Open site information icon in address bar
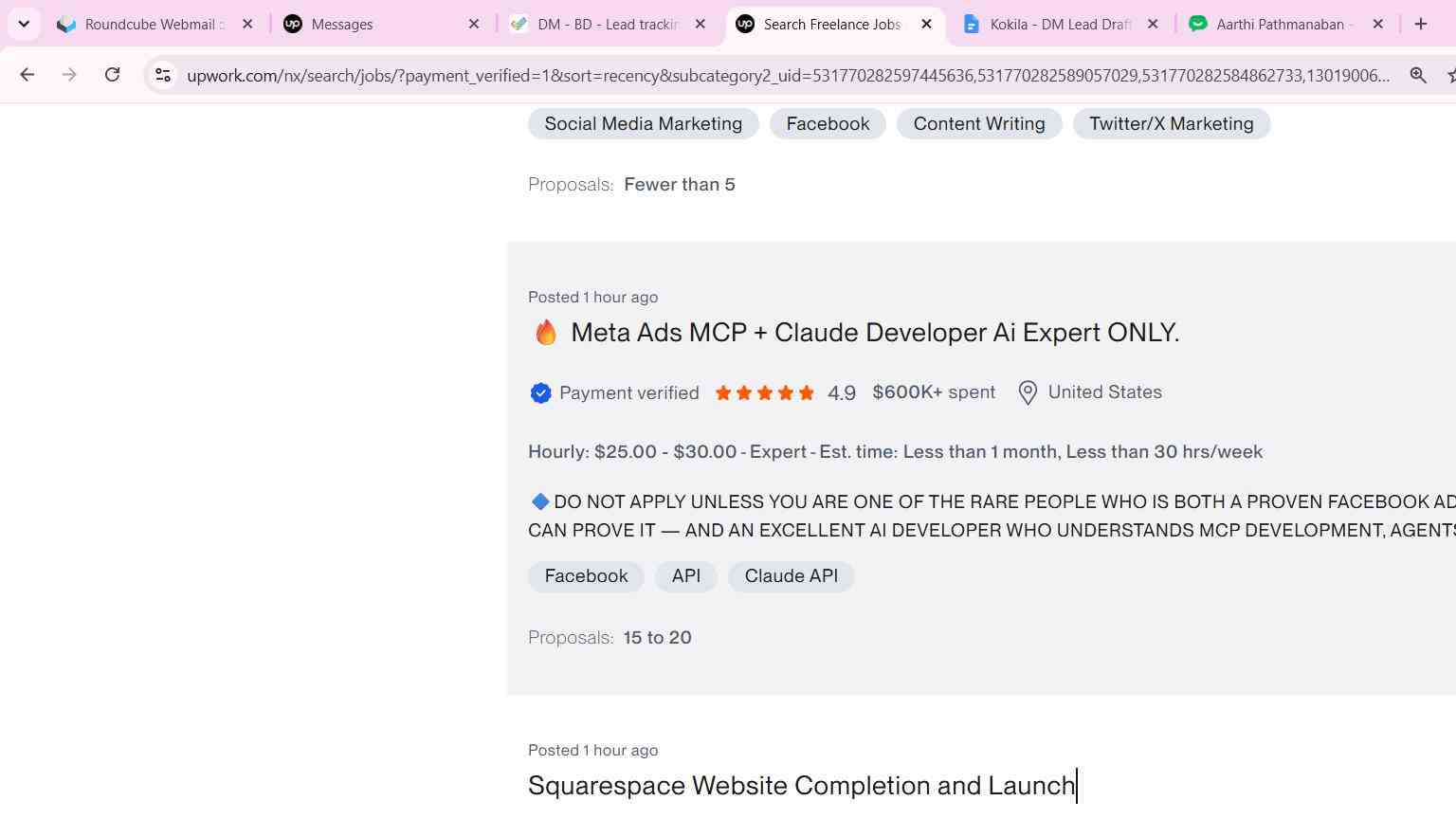The width and height of the screenshot is (1456, 819). pos(163,75)
